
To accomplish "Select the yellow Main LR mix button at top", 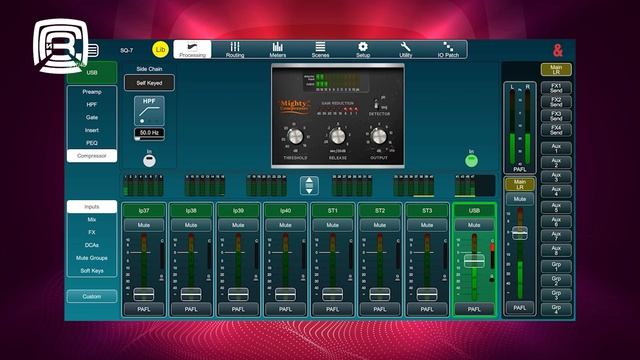I will [556, 70].
